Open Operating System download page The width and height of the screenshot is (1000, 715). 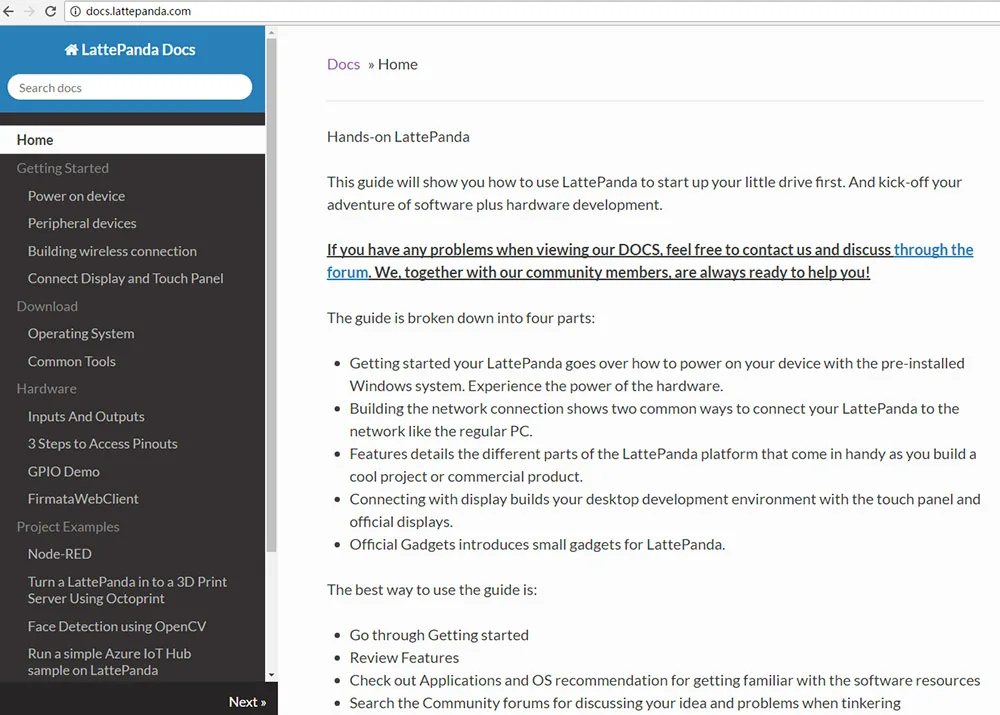(x=81, y=334)
